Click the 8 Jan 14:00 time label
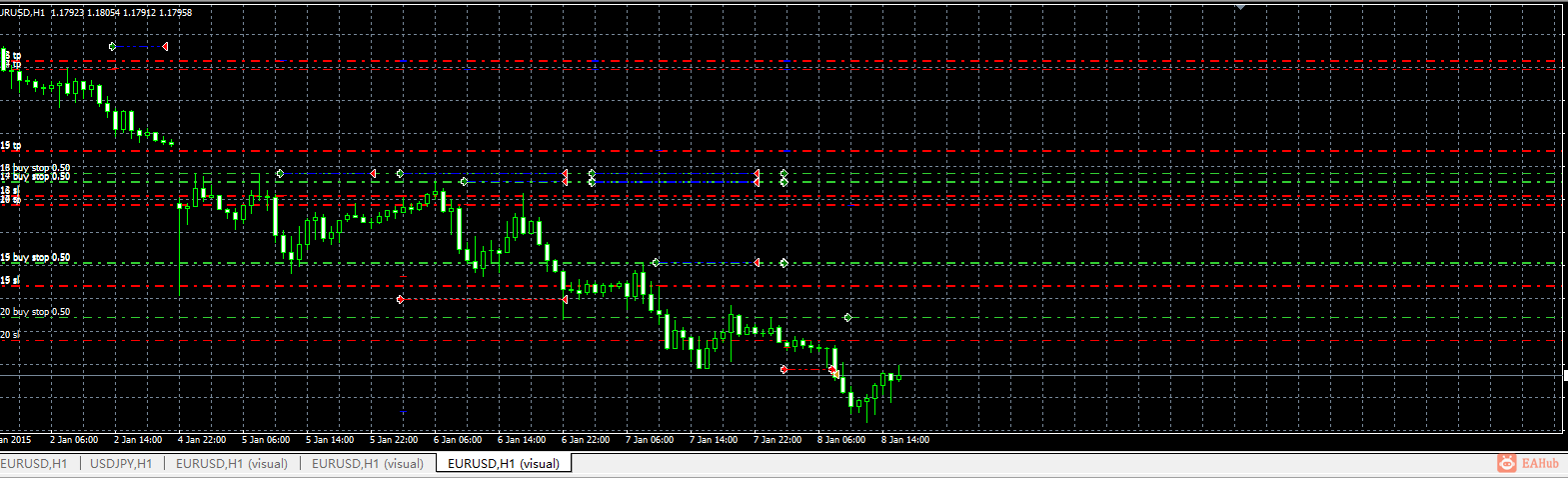 pos(904,440)
